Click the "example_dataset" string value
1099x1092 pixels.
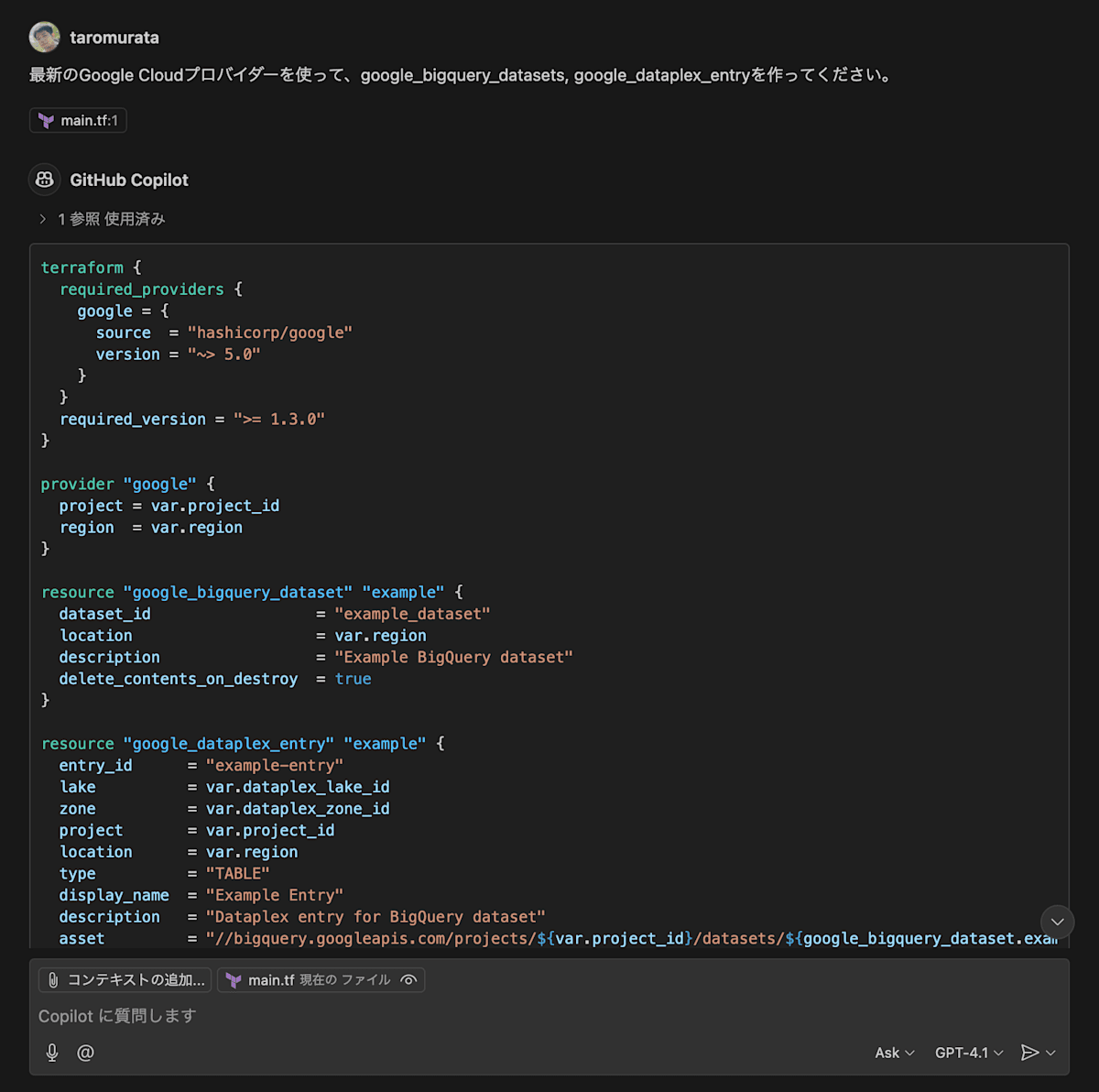click(412, 614)
